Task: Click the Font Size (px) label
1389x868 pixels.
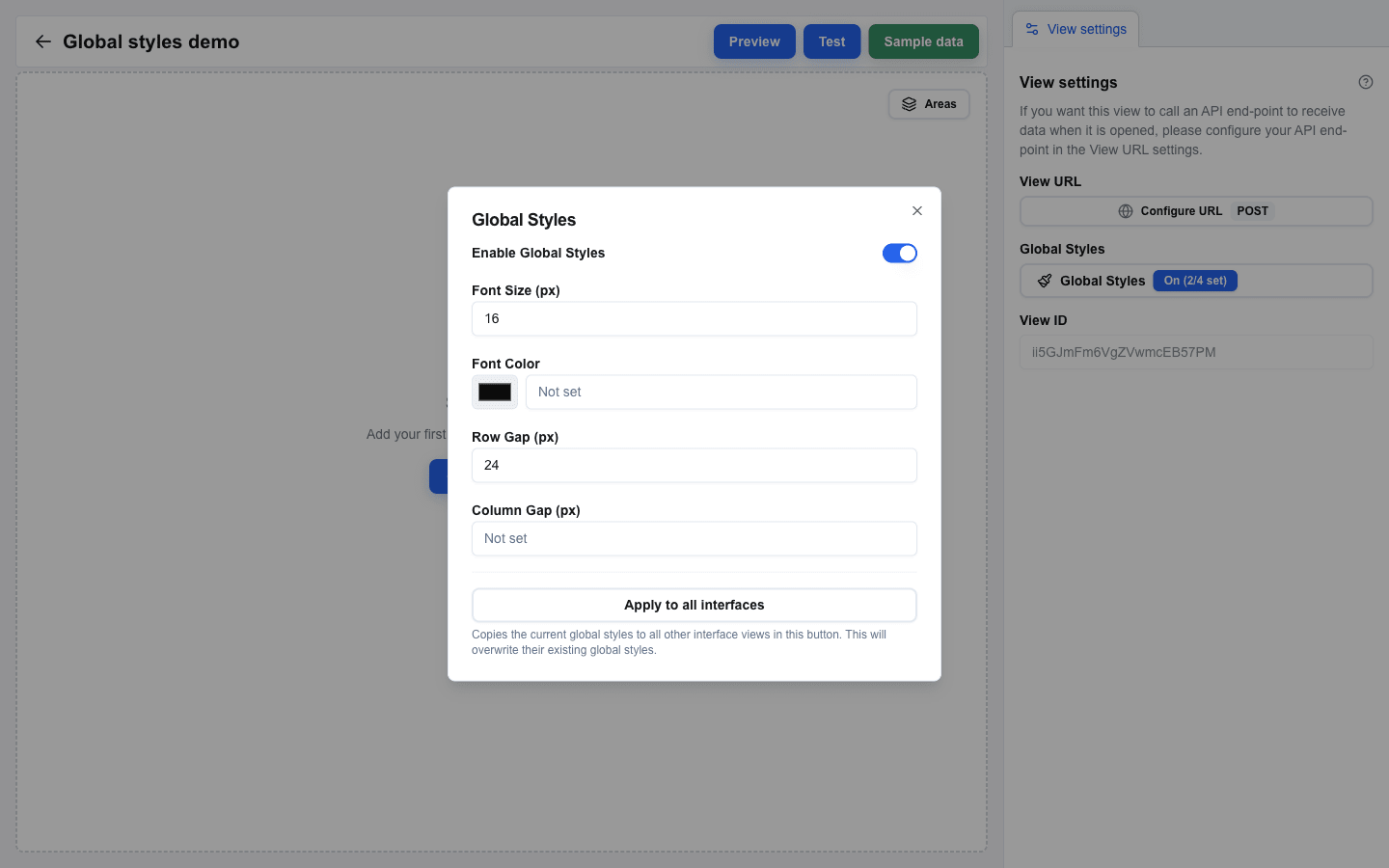Action: (x=516, y=290)
